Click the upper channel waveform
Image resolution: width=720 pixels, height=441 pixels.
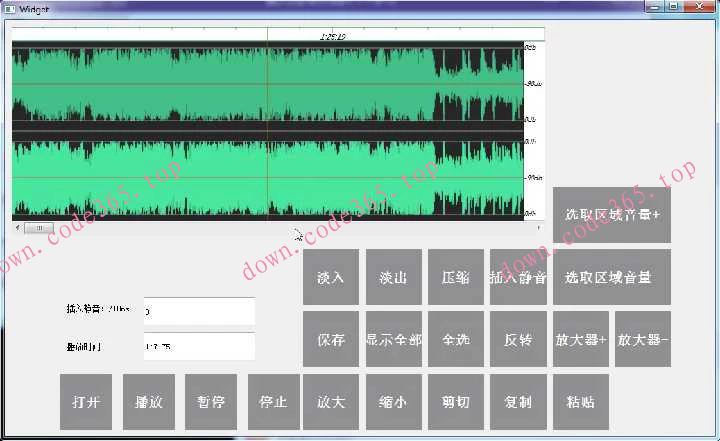[x=268, y=84]
